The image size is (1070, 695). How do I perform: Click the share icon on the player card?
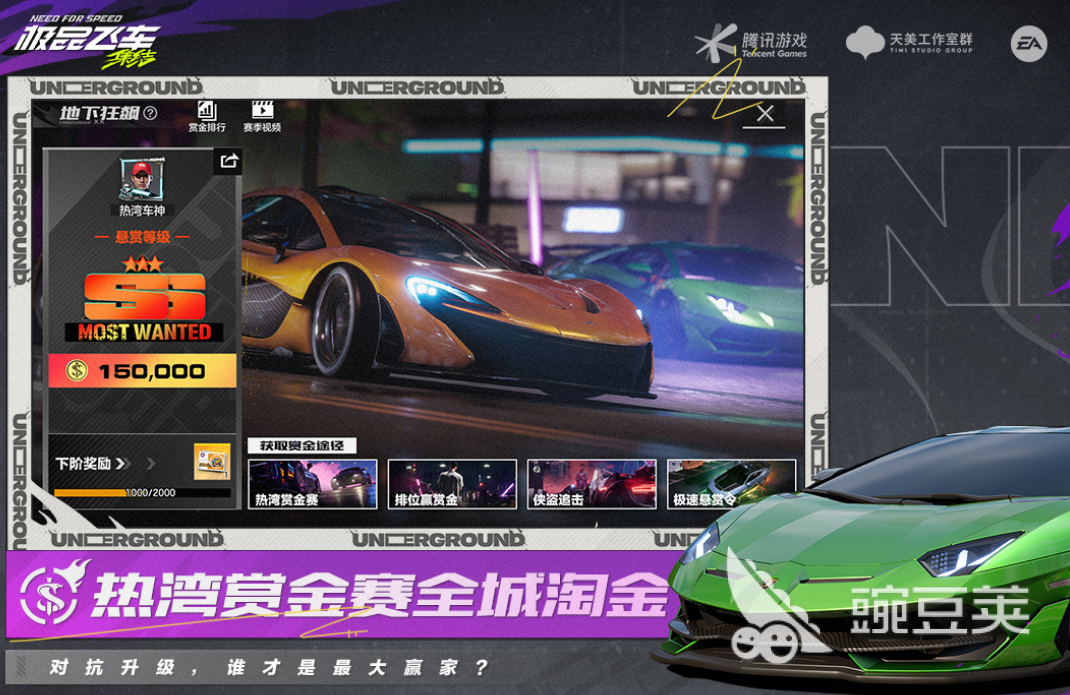coord(229,161)
